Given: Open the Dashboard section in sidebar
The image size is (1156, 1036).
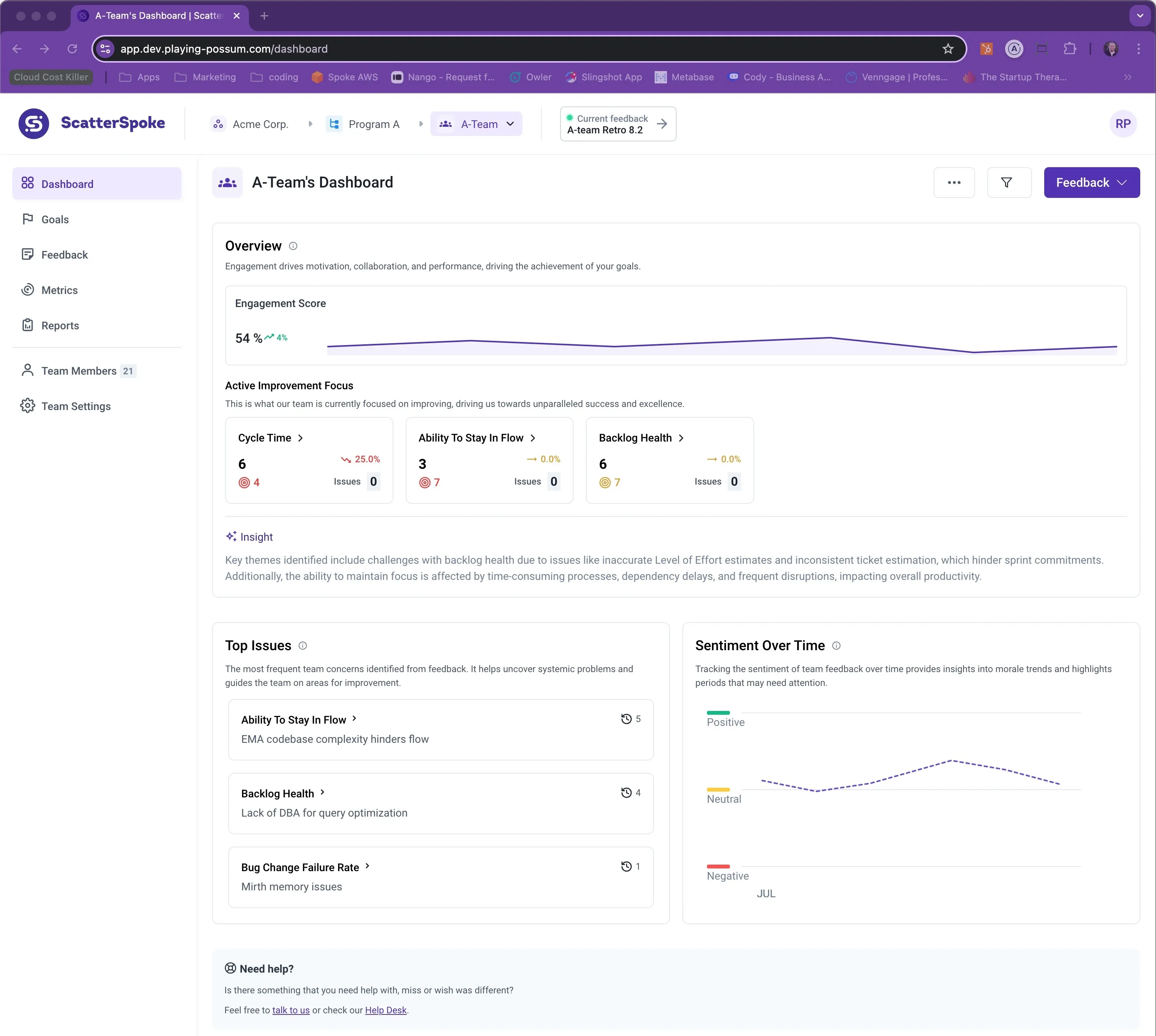Looking at the screenshot, I should [66, 183].
